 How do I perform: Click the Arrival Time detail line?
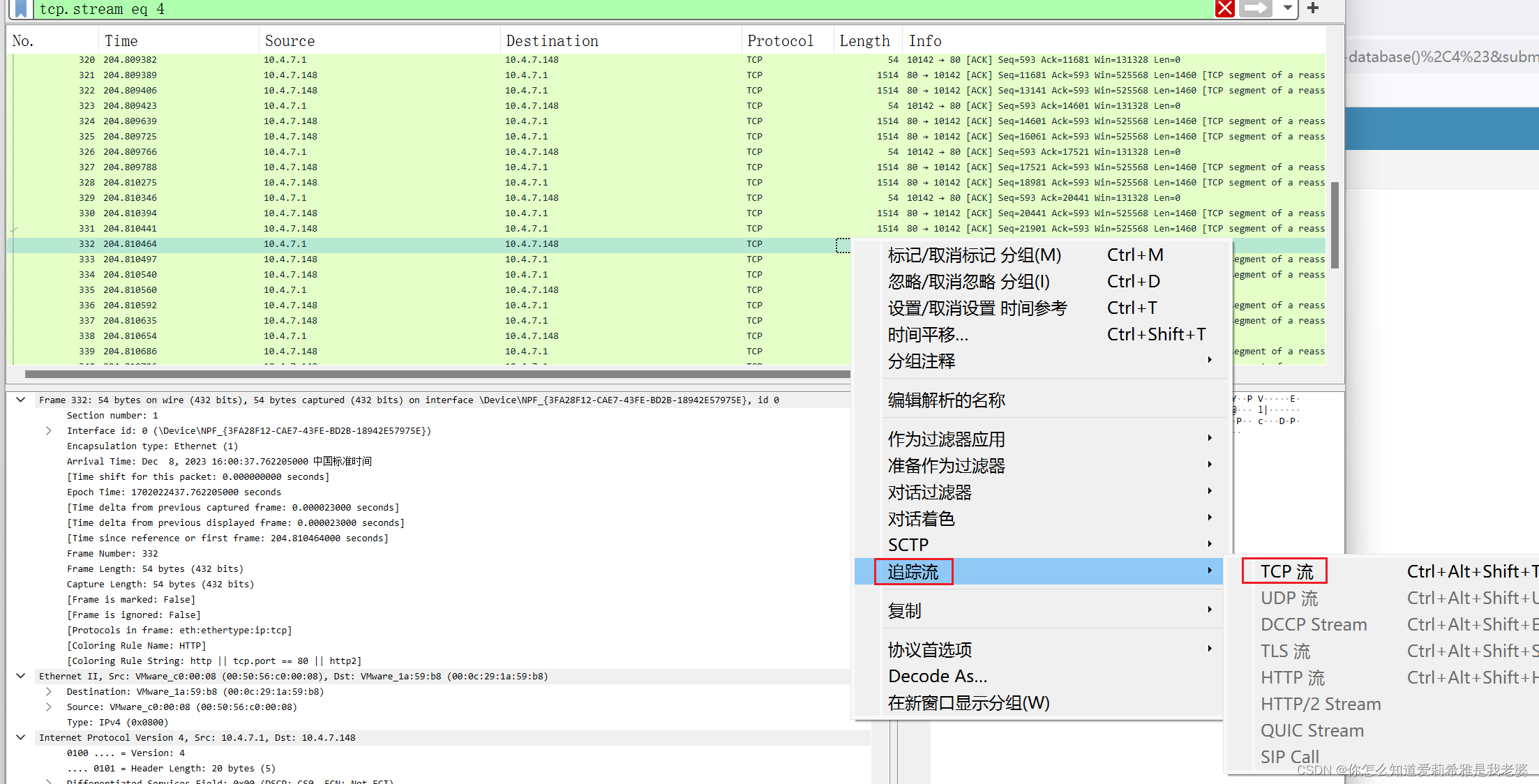pyautogui.click(x=219, y=462)
